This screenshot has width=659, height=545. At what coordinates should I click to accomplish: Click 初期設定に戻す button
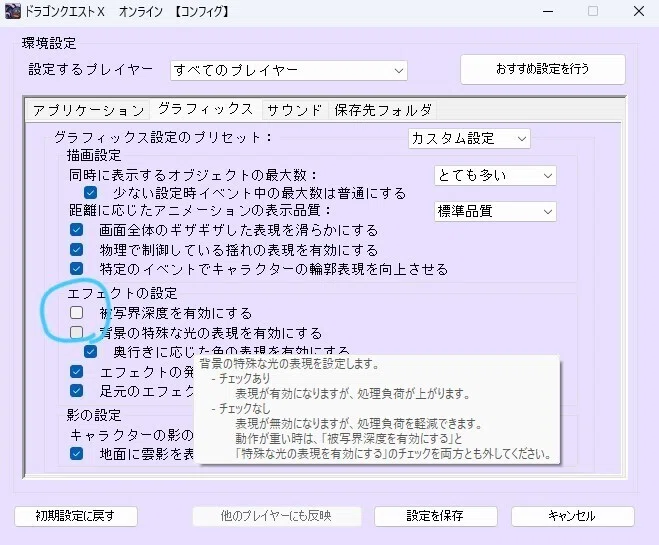76,516
